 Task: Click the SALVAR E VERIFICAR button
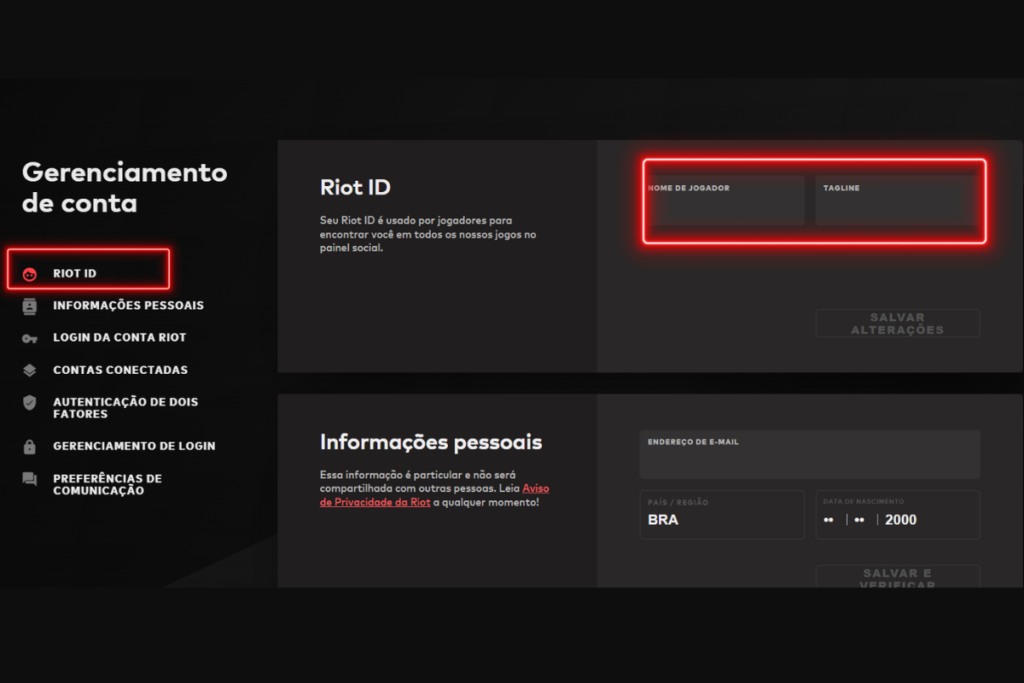(x=898, y=577)
